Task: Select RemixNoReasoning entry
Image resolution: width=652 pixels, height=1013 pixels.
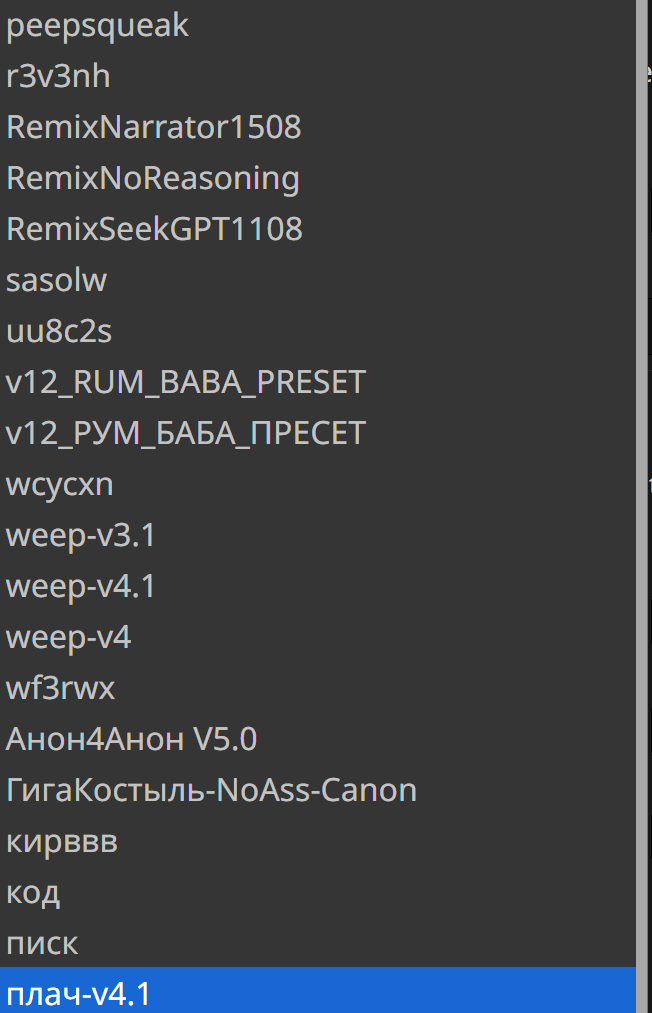Action: pyautogui.click(x=153, y=179)
